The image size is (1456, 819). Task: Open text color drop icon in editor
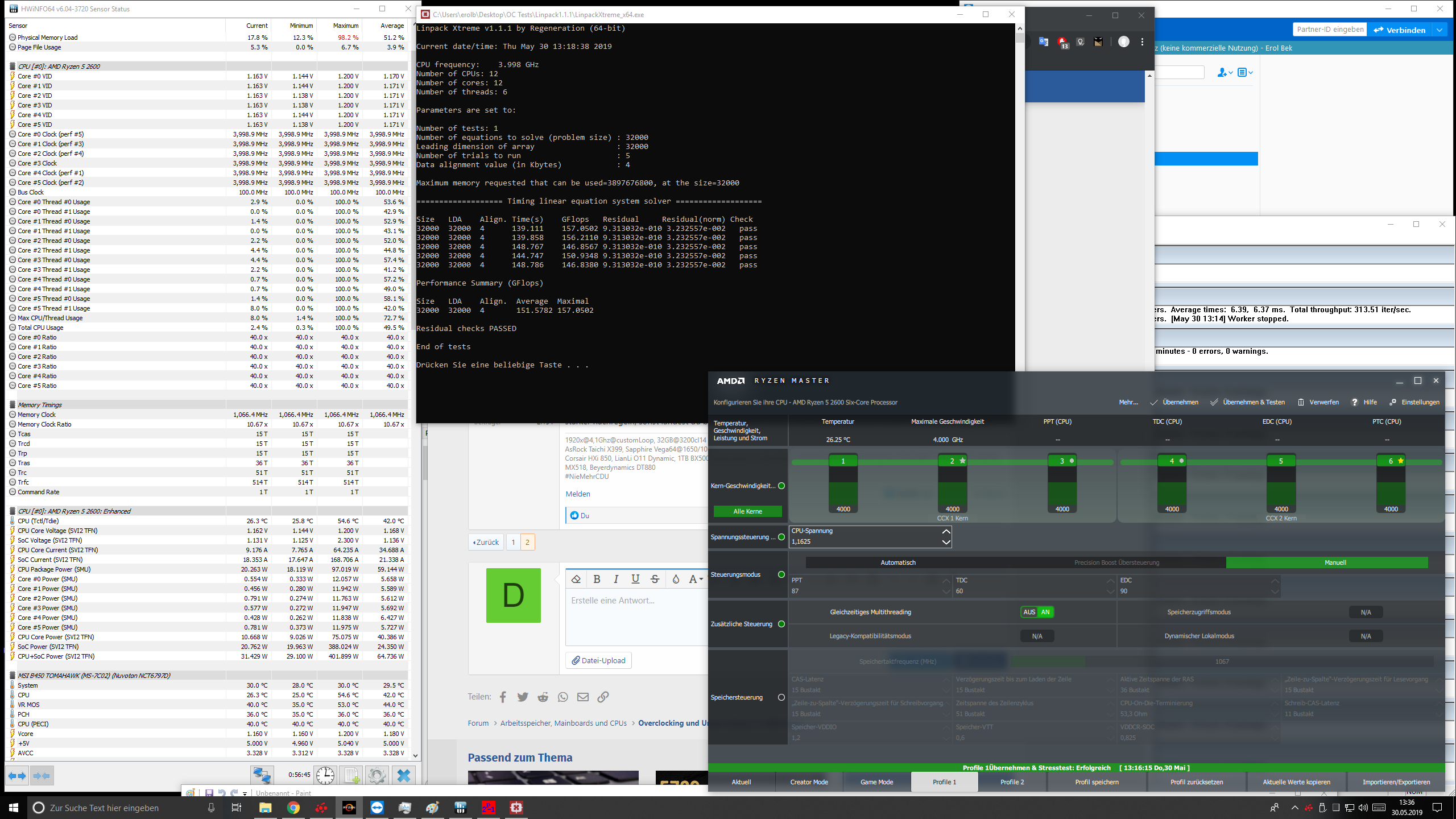click(676, 579)
